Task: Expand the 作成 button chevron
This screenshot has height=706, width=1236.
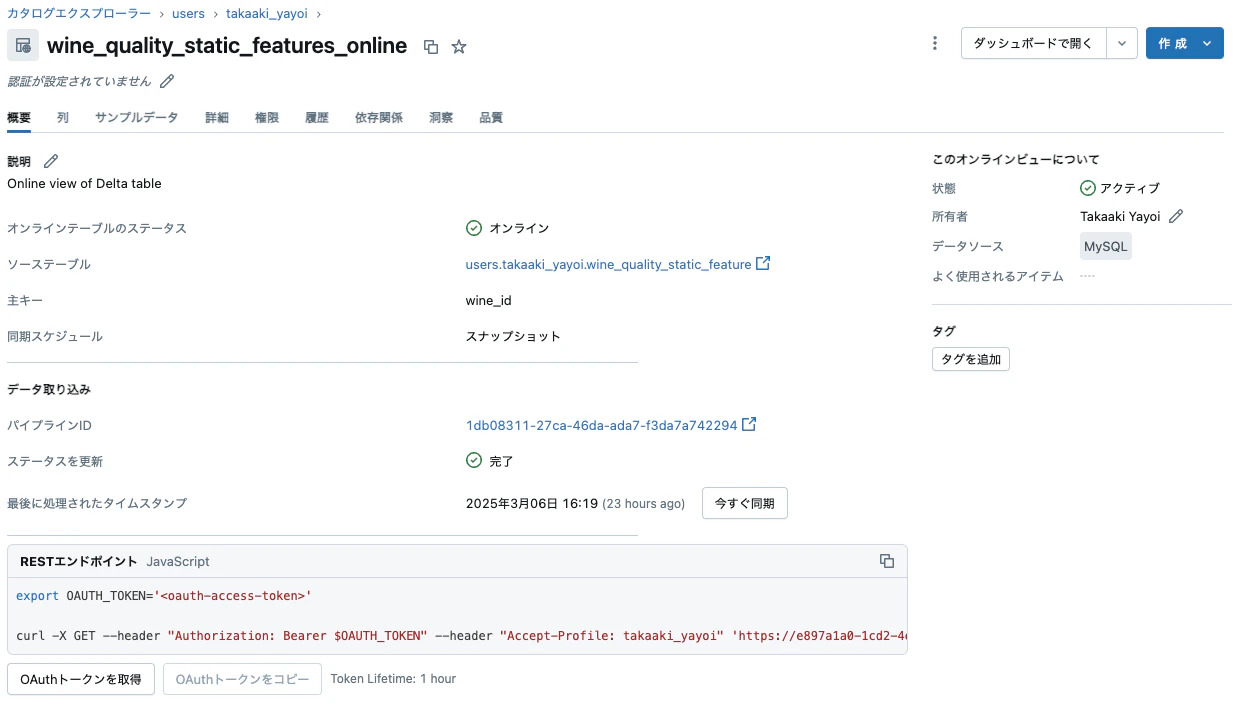Action: coord(1207,43)
